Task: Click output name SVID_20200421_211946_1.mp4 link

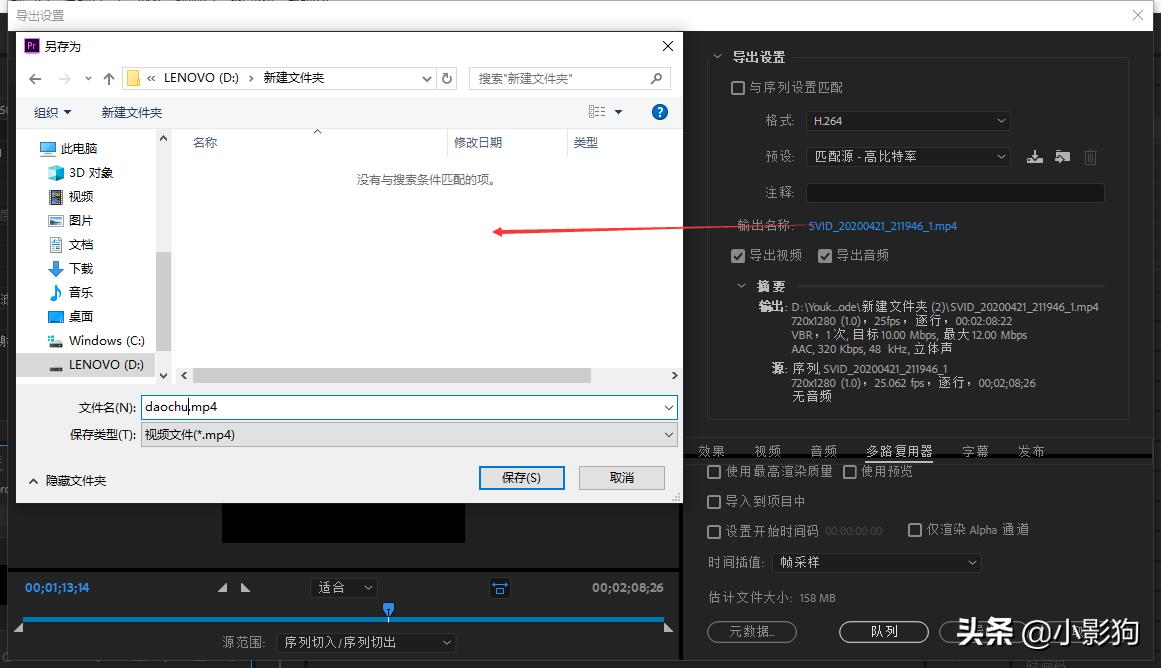Action: coord(882,226)
